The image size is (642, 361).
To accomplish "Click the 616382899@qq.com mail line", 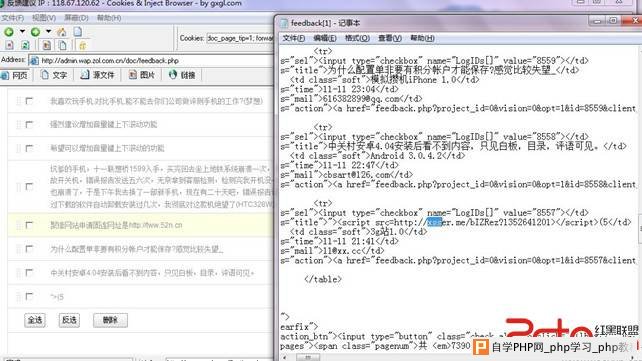I will coord(351,99).
